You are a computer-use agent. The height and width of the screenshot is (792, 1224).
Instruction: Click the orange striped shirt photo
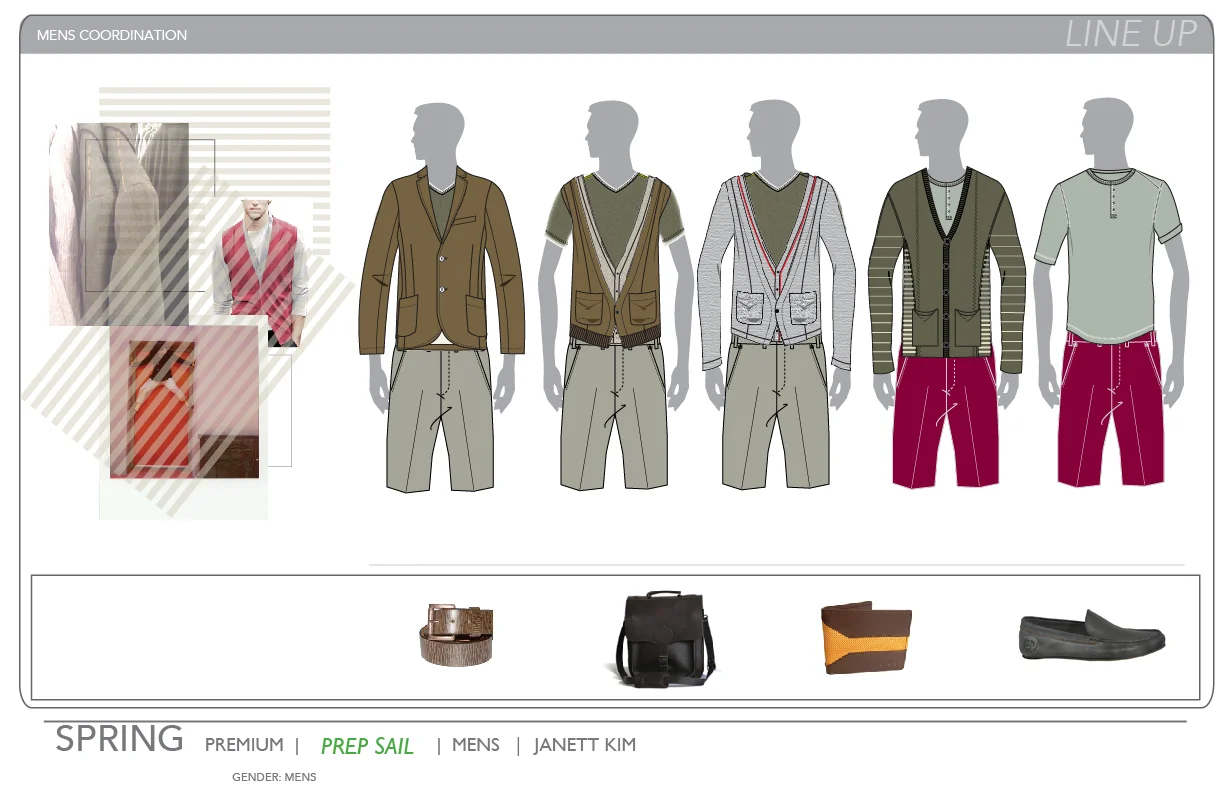tap(184, 402)
